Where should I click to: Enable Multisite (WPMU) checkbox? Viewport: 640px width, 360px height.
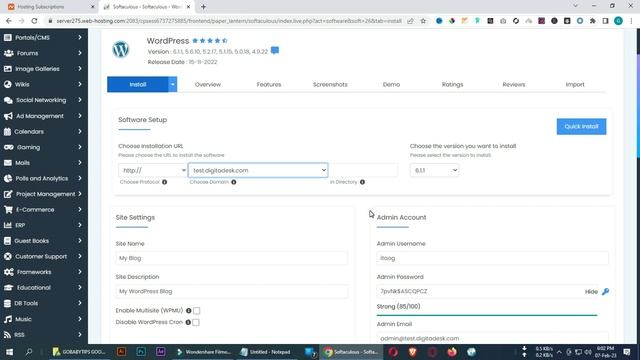[x=196, y=311]
